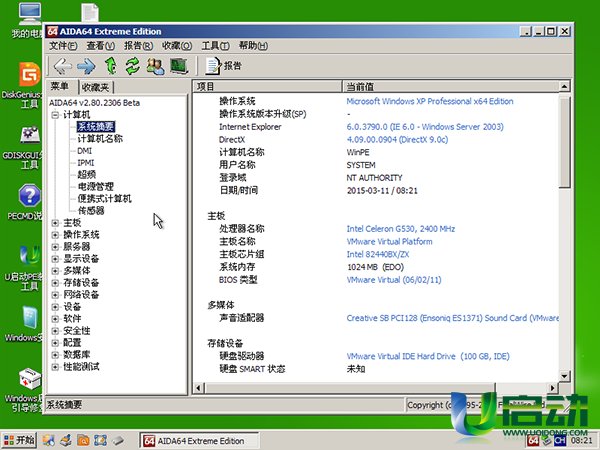Open the VMware Virtual IDE Hard Drive link
The image size is (600, 450).
(428, 356)
